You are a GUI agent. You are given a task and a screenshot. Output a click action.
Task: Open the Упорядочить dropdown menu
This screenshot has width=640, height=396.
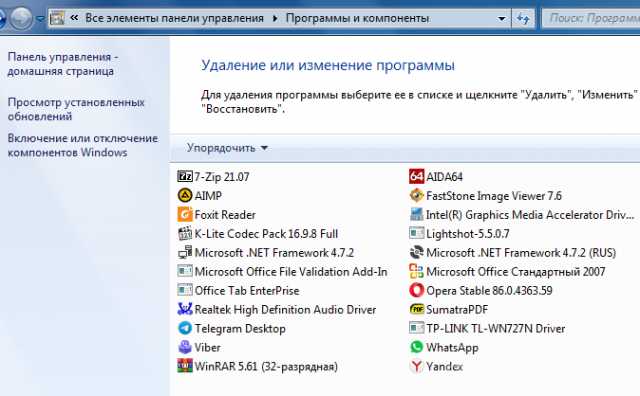[x=227, y=148]
